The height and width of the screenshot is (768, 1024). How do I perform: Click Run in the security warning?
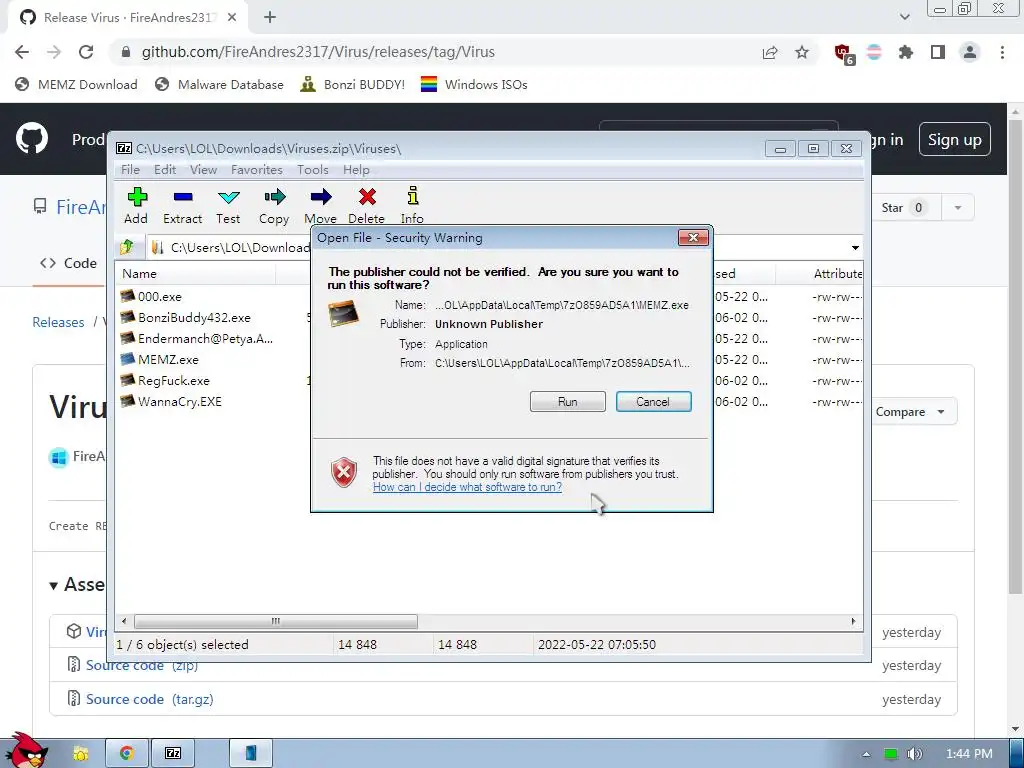click(x=568, y=402)
